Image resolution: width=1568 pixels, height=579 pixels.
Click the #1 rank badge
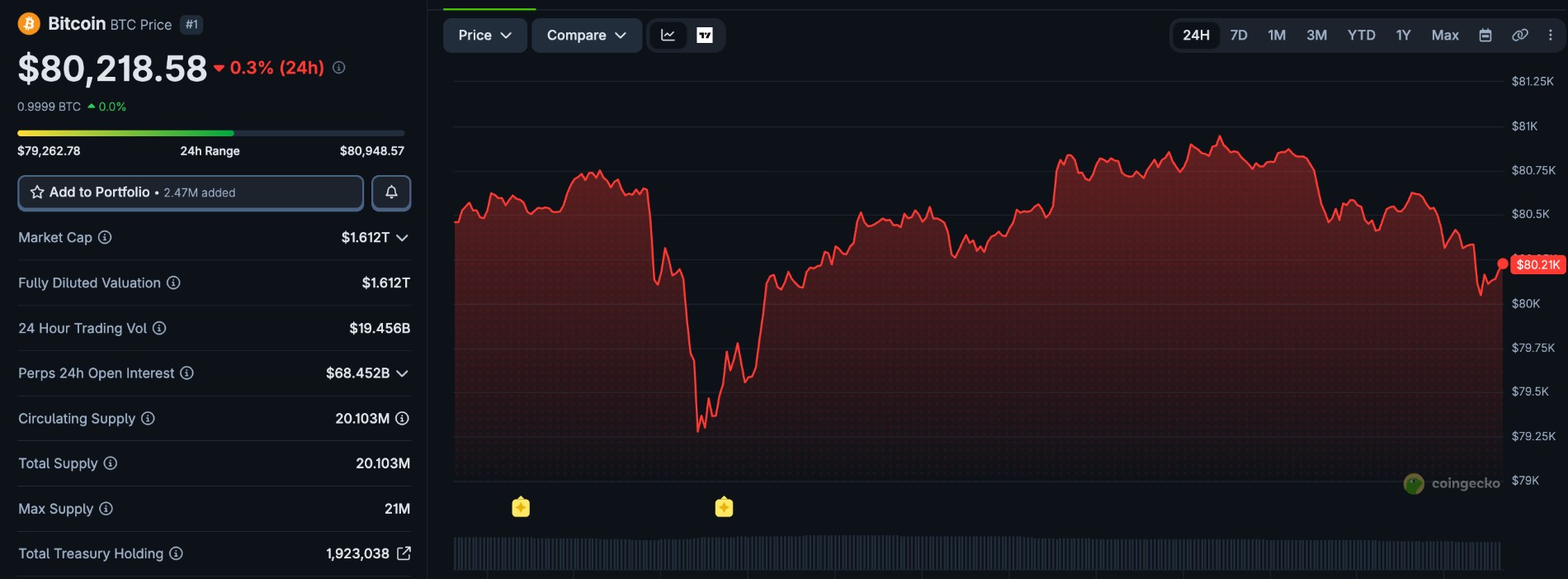click(191, 25)
